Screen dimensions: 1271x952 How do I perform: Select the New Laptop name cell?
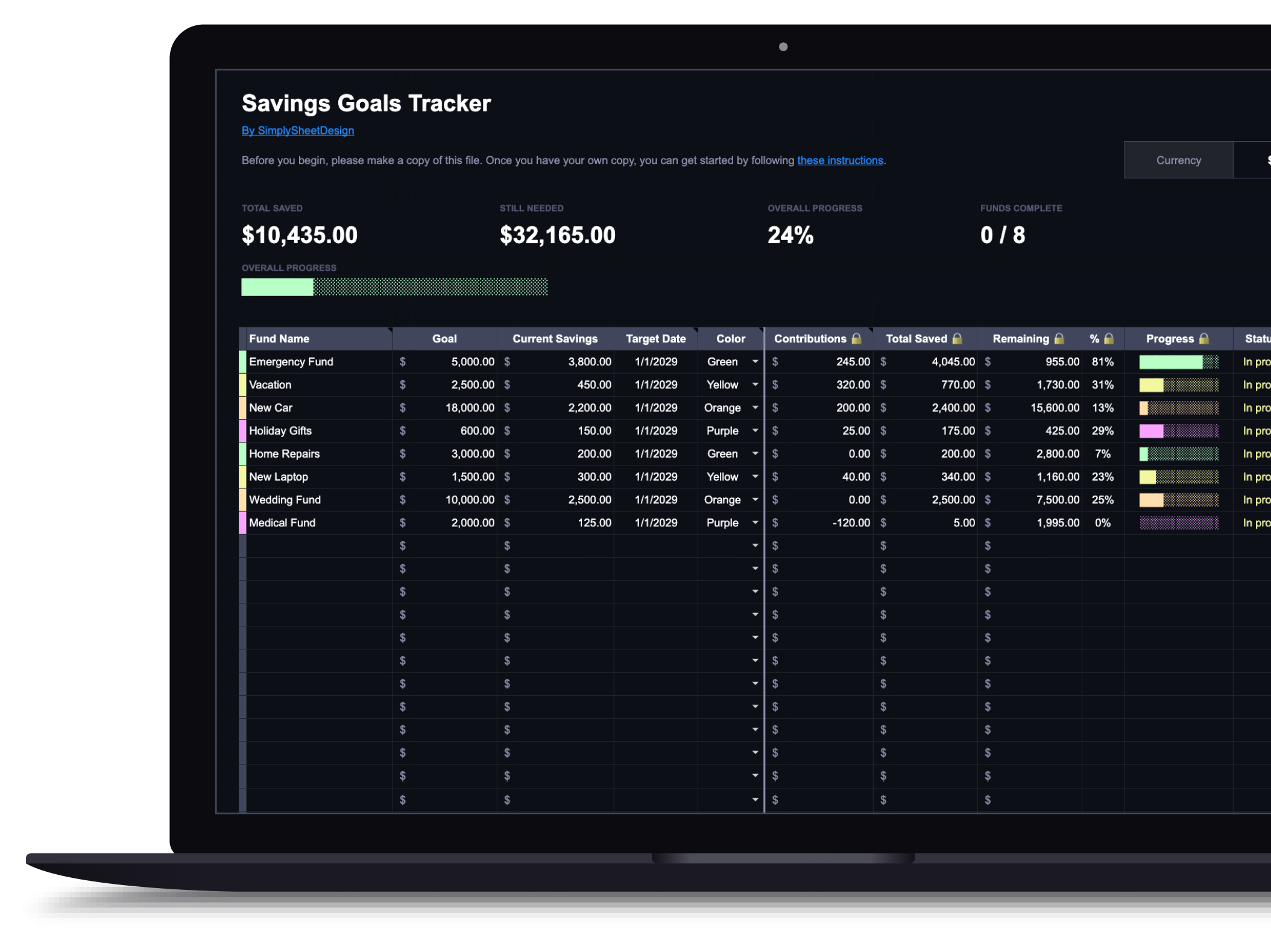click(319, 476)
